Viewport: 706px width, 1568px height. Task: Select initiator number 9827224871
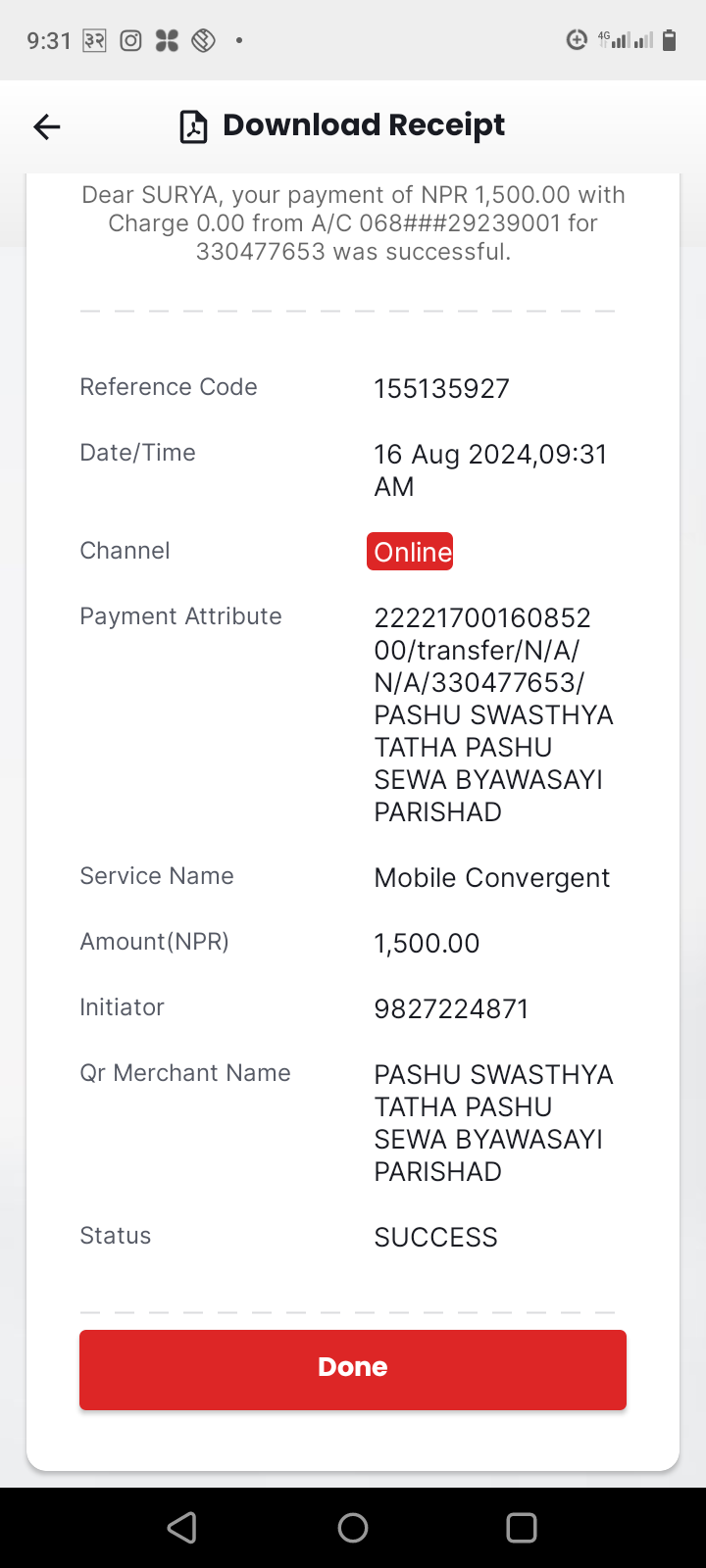click(x=451, y=1009)
